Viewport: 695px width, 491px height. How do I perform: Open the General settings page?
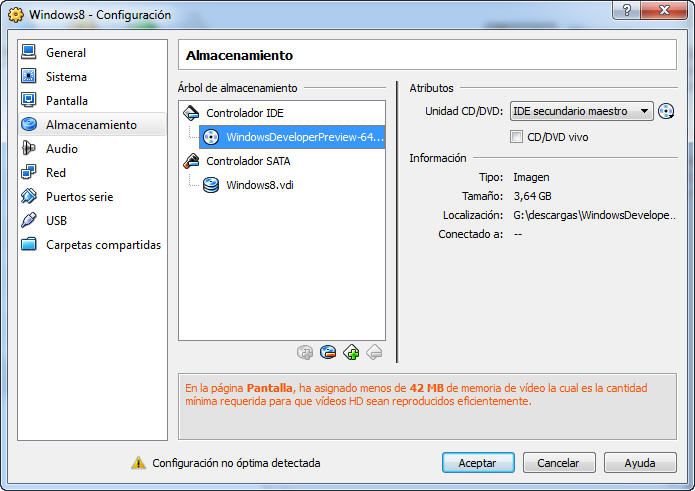(x=92, y=52)
